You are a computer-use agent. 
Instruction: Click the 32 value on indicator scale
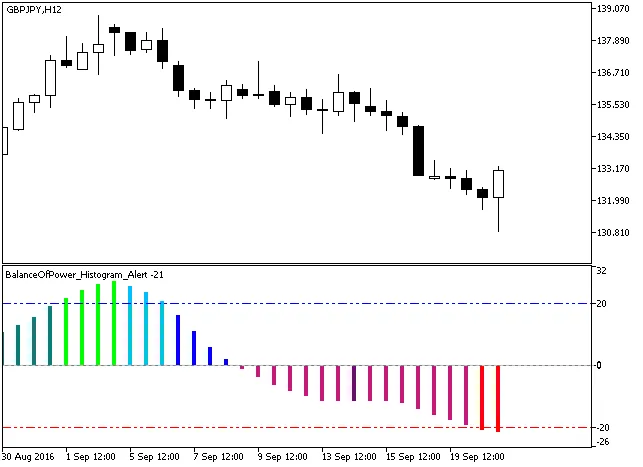(x=602, y=271)
